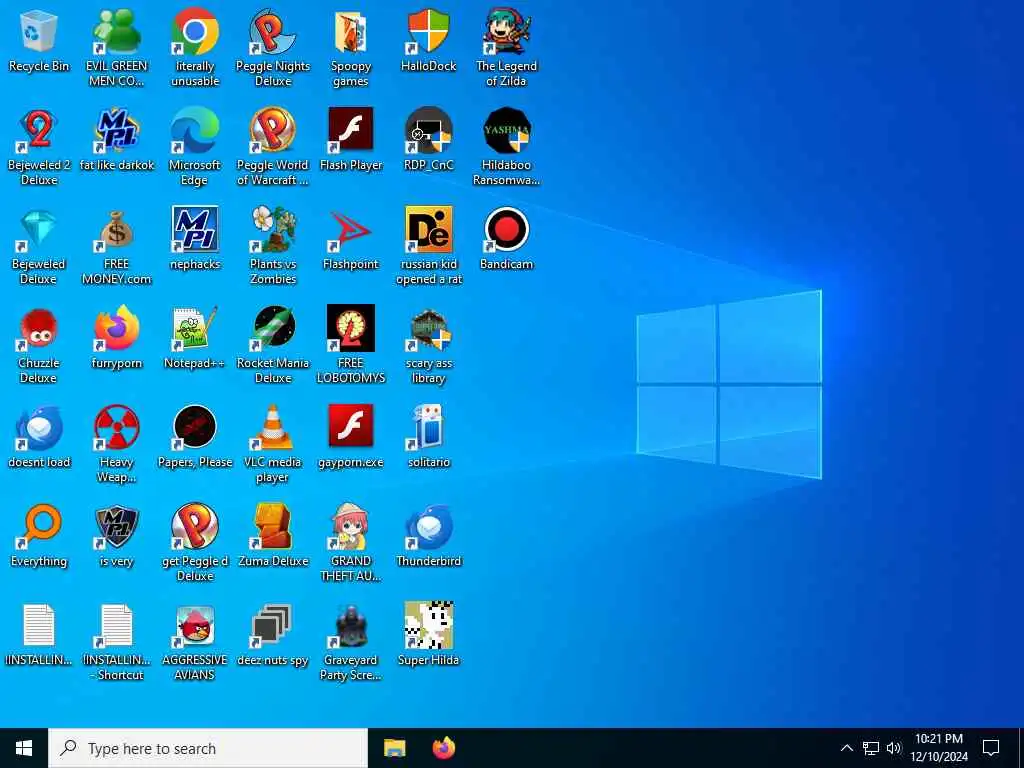
Task: Open the notifications action center
Action: pyautogui.click(x=991, y=748)
